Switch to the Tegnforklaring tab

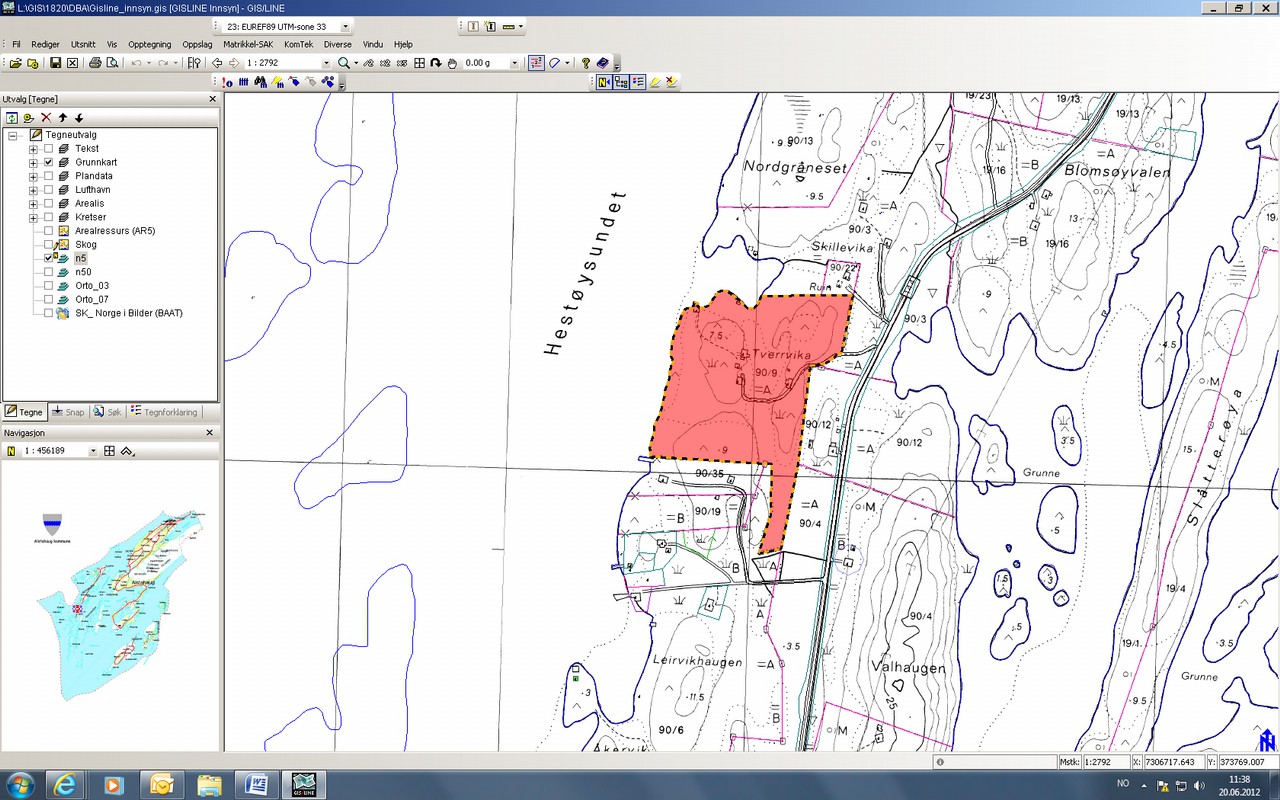pyautogui.click(x=165, y=412)
